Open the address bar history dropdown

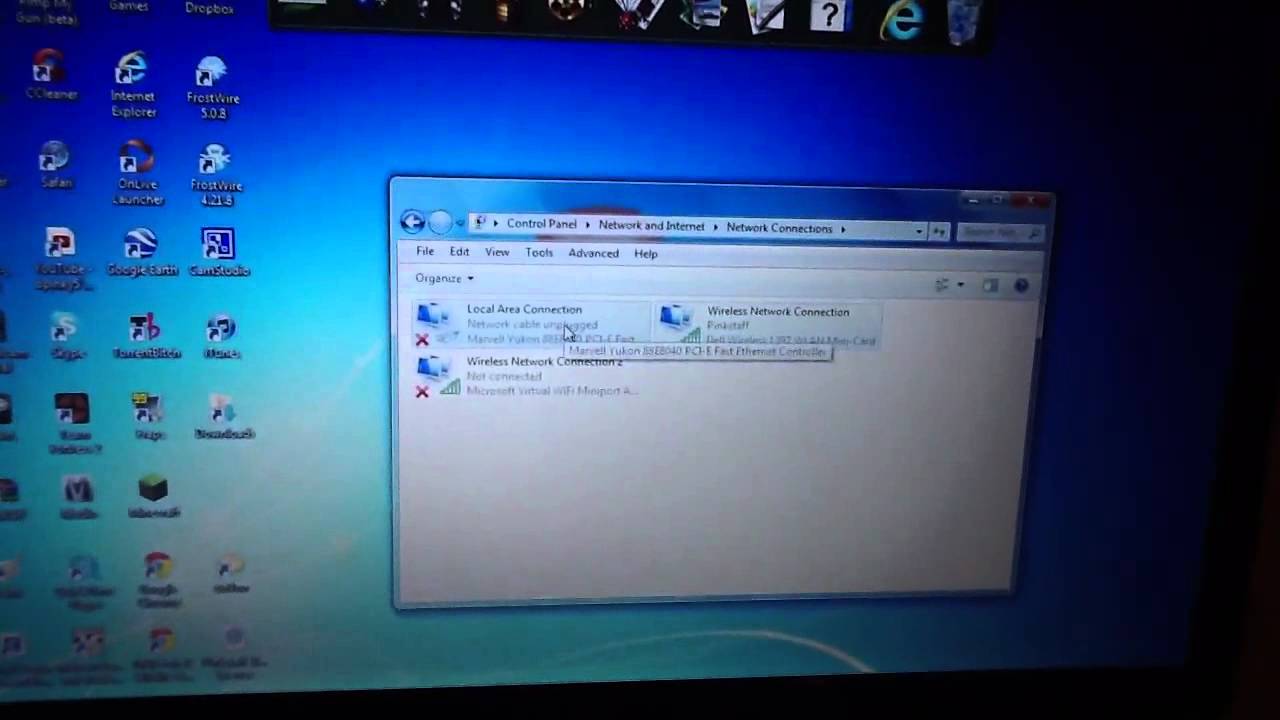(918, 231)
